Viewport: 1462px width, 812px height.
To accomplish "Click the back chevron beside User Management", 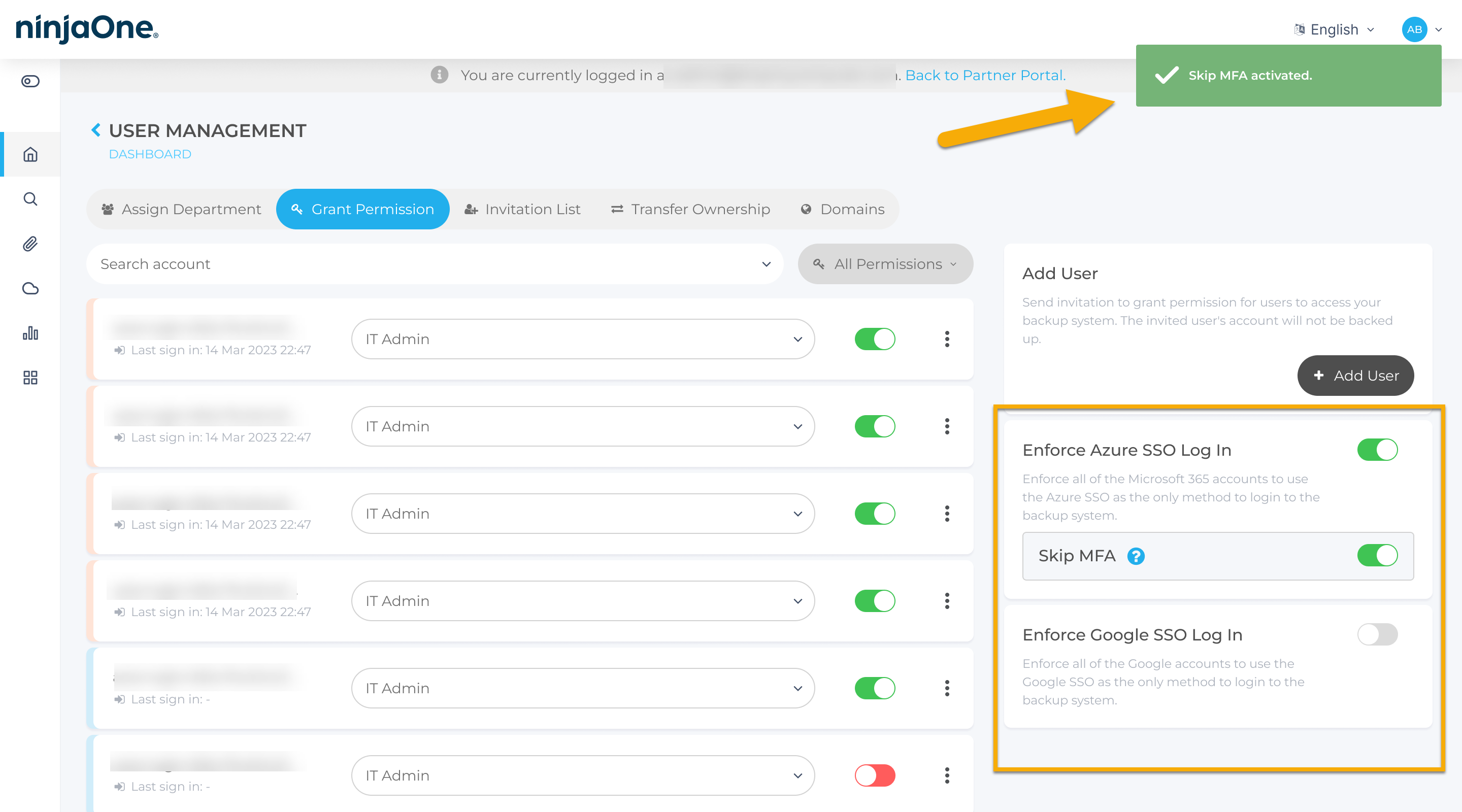I will (96, 130).
